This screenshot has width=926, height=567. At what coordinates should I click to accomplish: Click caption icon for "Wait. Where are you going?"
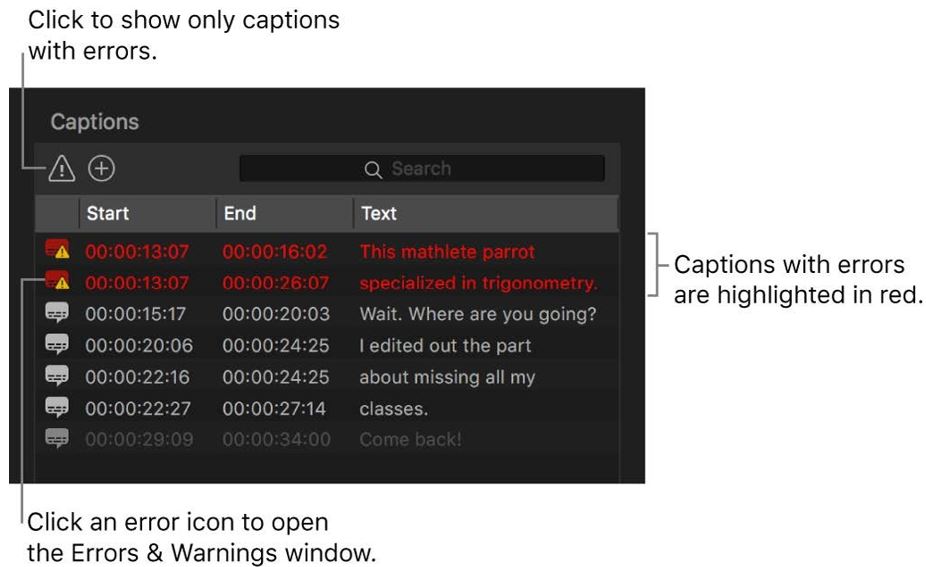click(57, 314)
